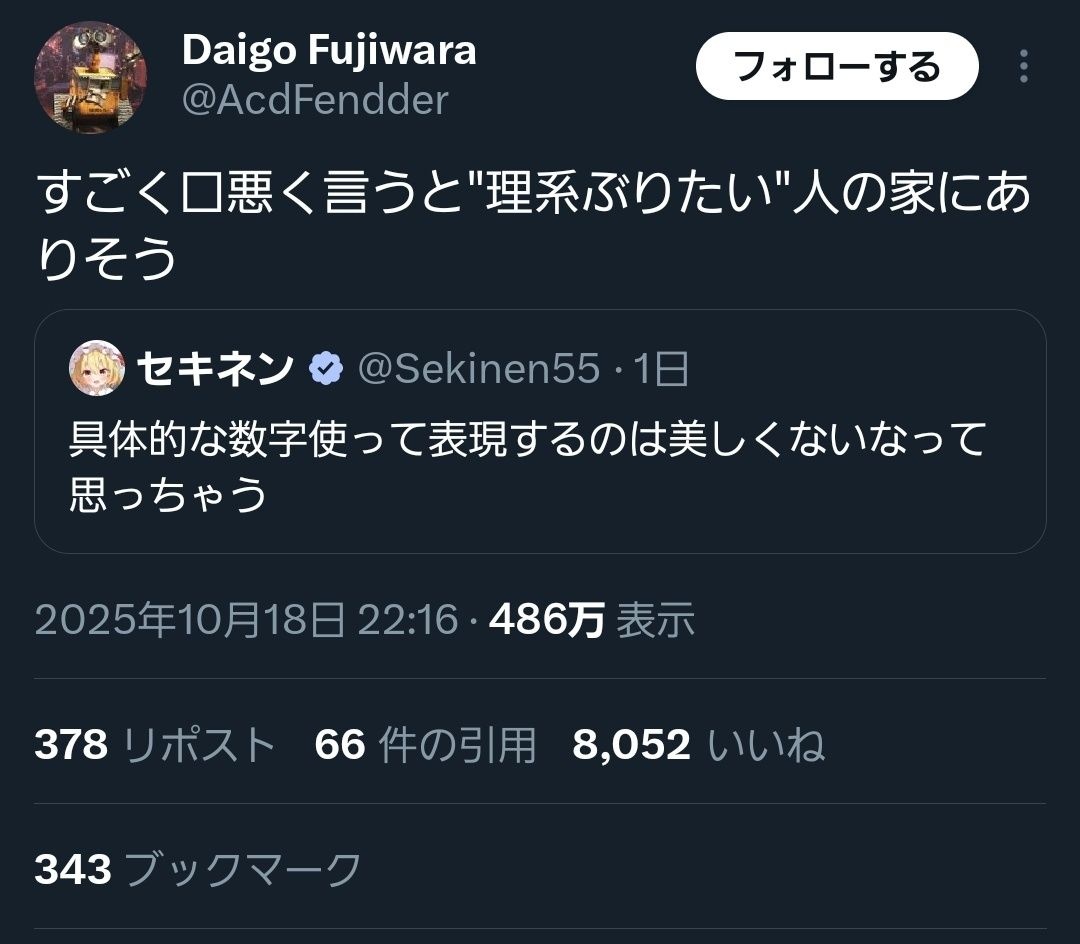This screenshot has height=944, width=1080.
Task: Open the quoted tweet about 具体的な数字
Action: tap(540, 431)
